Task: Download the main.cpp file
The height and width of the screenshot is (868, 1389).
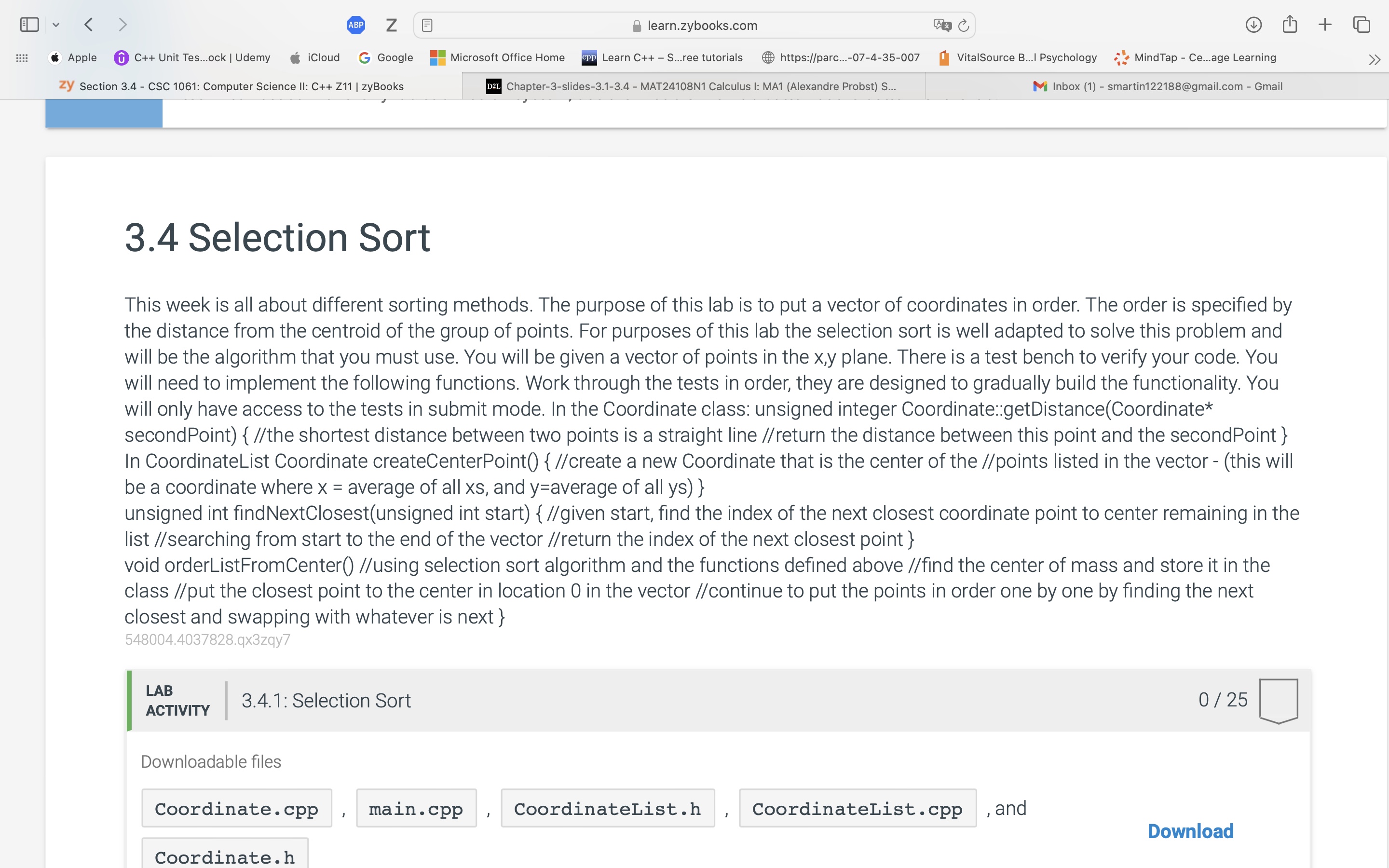Action: pos(416,808)
